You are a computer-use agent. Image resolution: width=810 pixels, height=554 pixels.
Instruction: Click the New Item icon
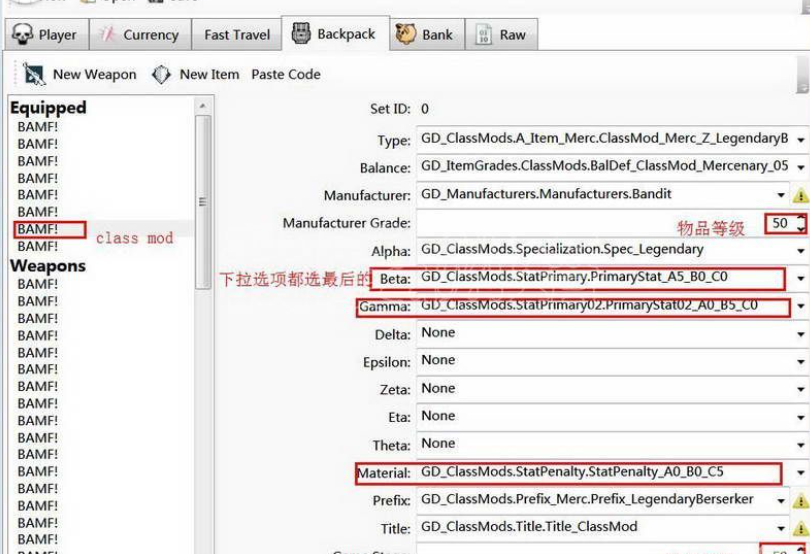point(161,75)
